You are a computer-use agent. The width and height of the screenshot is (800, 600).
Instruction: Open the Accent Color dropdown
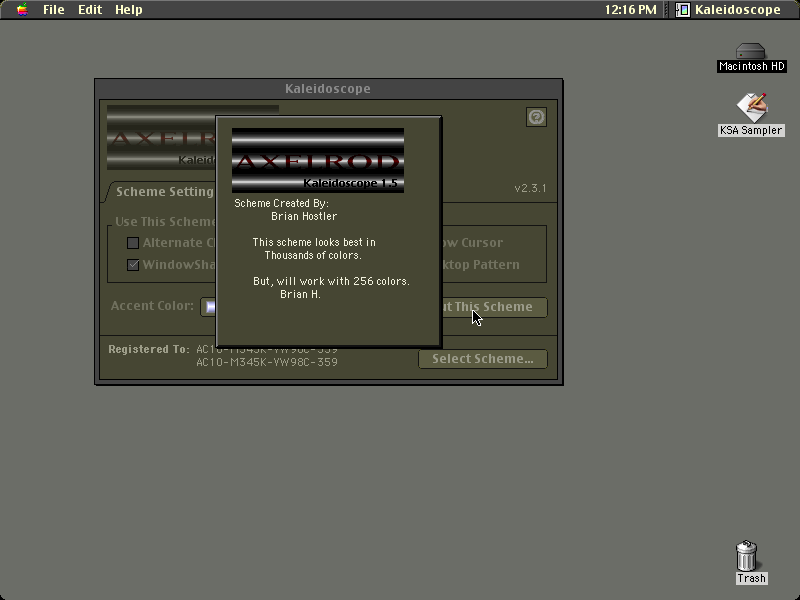click(208, 307)
